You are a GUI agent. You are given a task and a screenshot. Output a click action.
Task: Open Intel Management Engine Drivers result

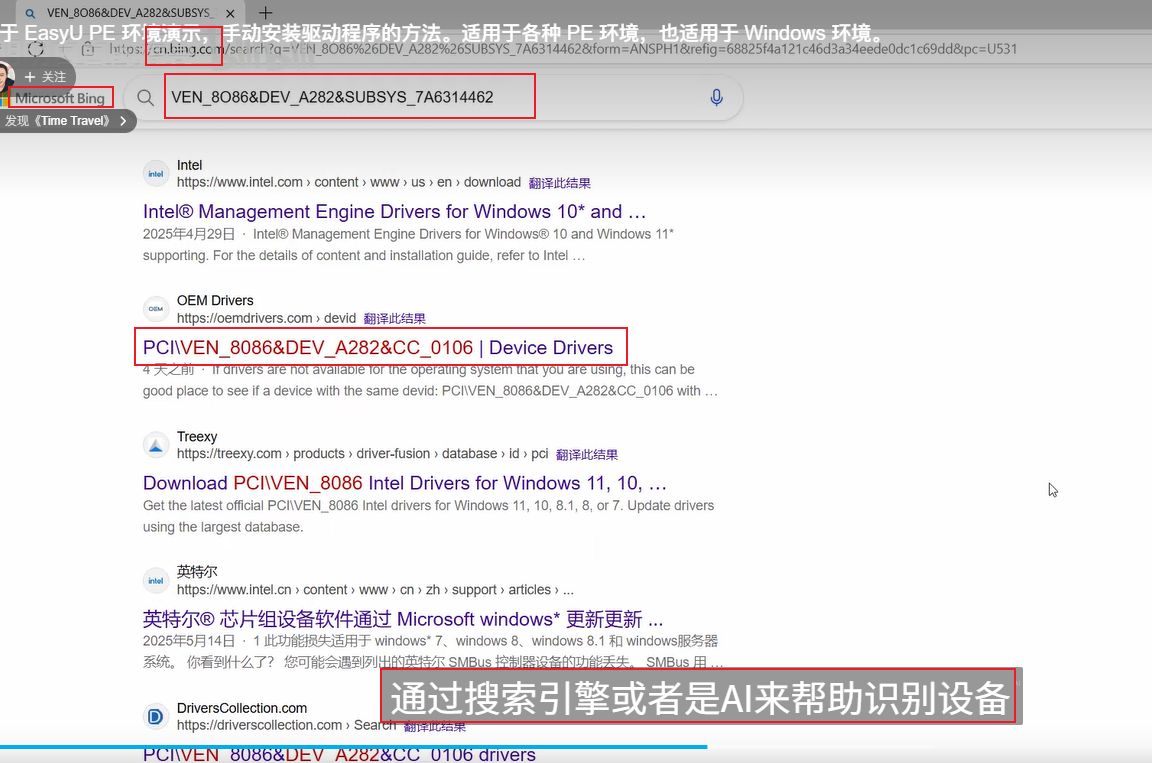pyautogui.click(x=395, y=211)
